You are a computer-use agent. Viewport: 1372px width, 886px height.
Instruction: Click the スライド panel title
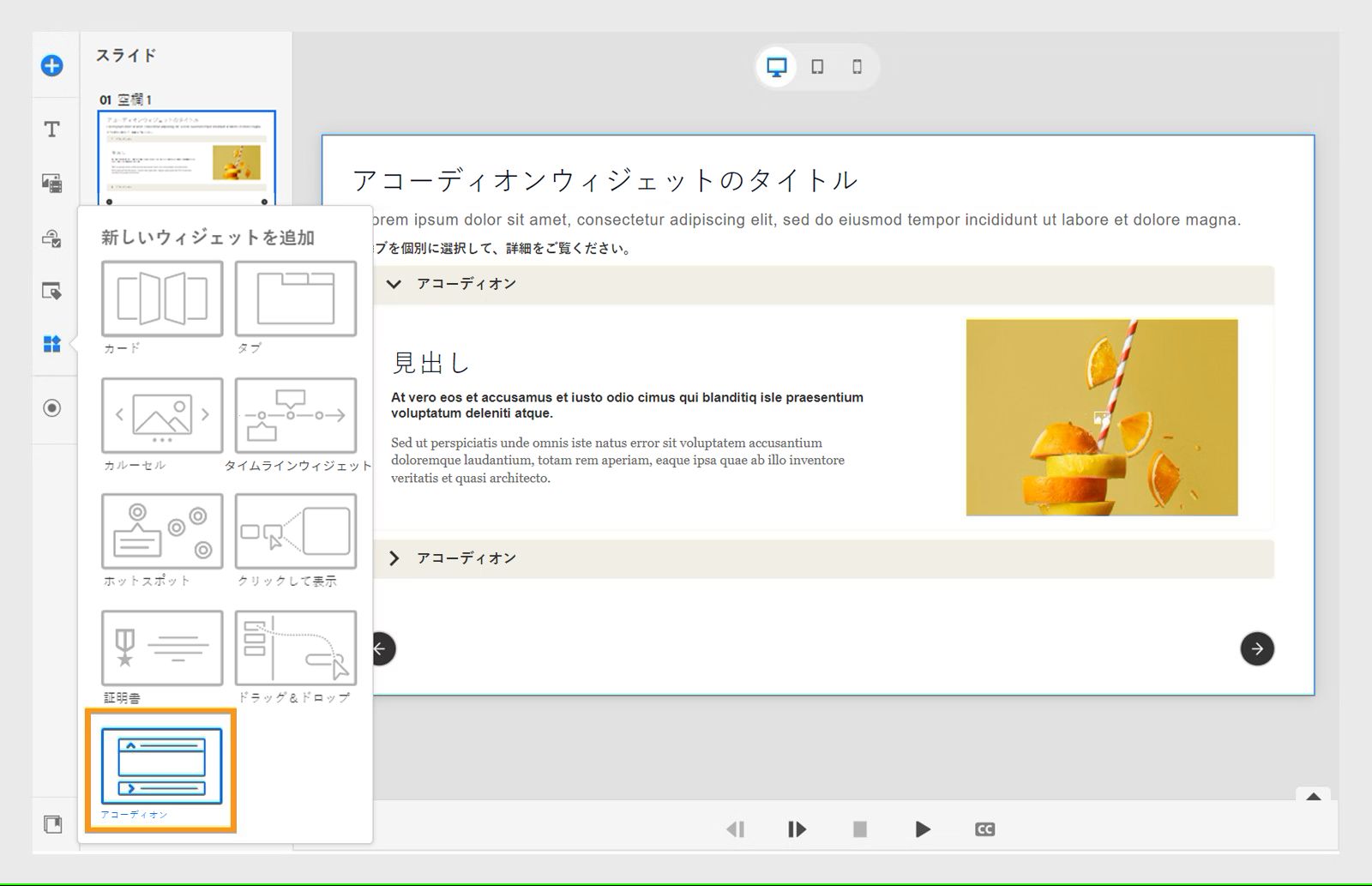[x=126, y=56]
